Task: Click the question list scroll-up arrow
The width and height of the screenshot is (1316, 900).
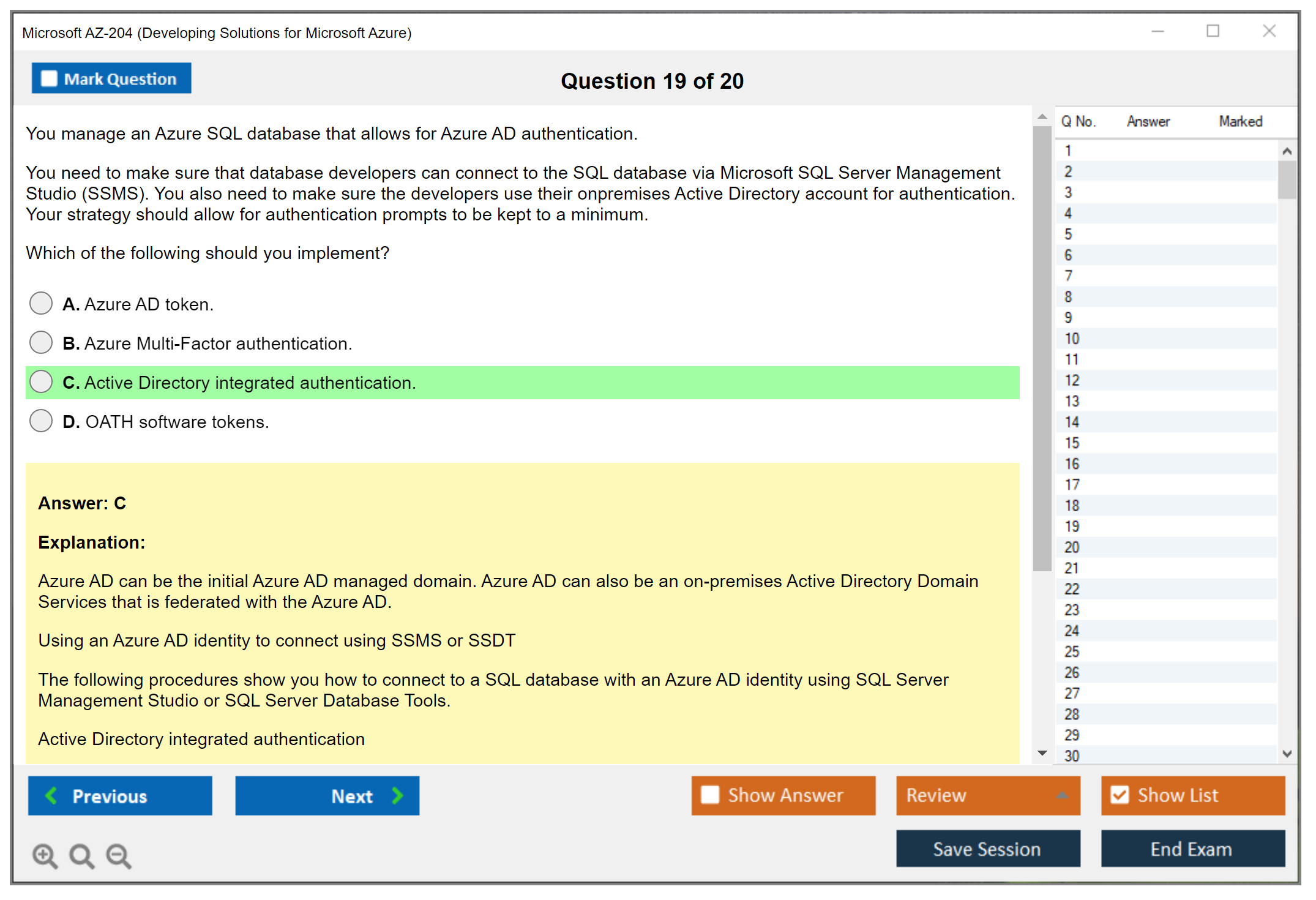Action: [x=1287, y=151]
